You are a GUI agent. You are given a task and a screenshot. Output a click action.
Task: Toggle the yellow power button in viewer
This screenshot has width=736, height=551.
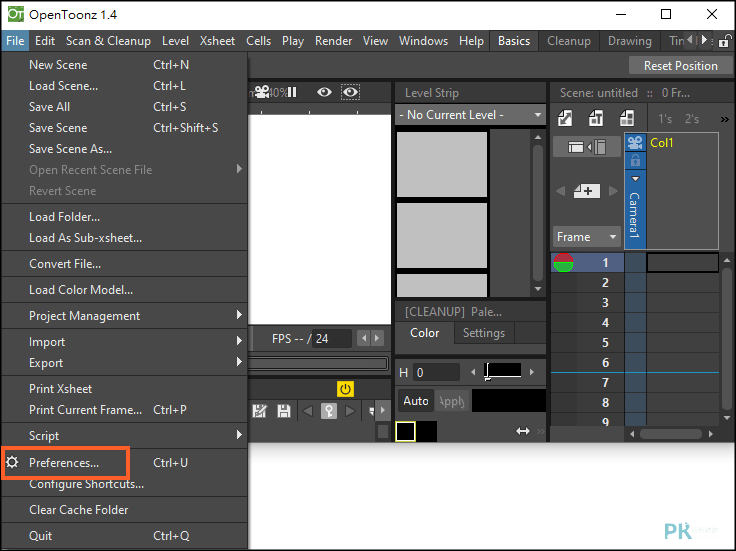(345, 389)
